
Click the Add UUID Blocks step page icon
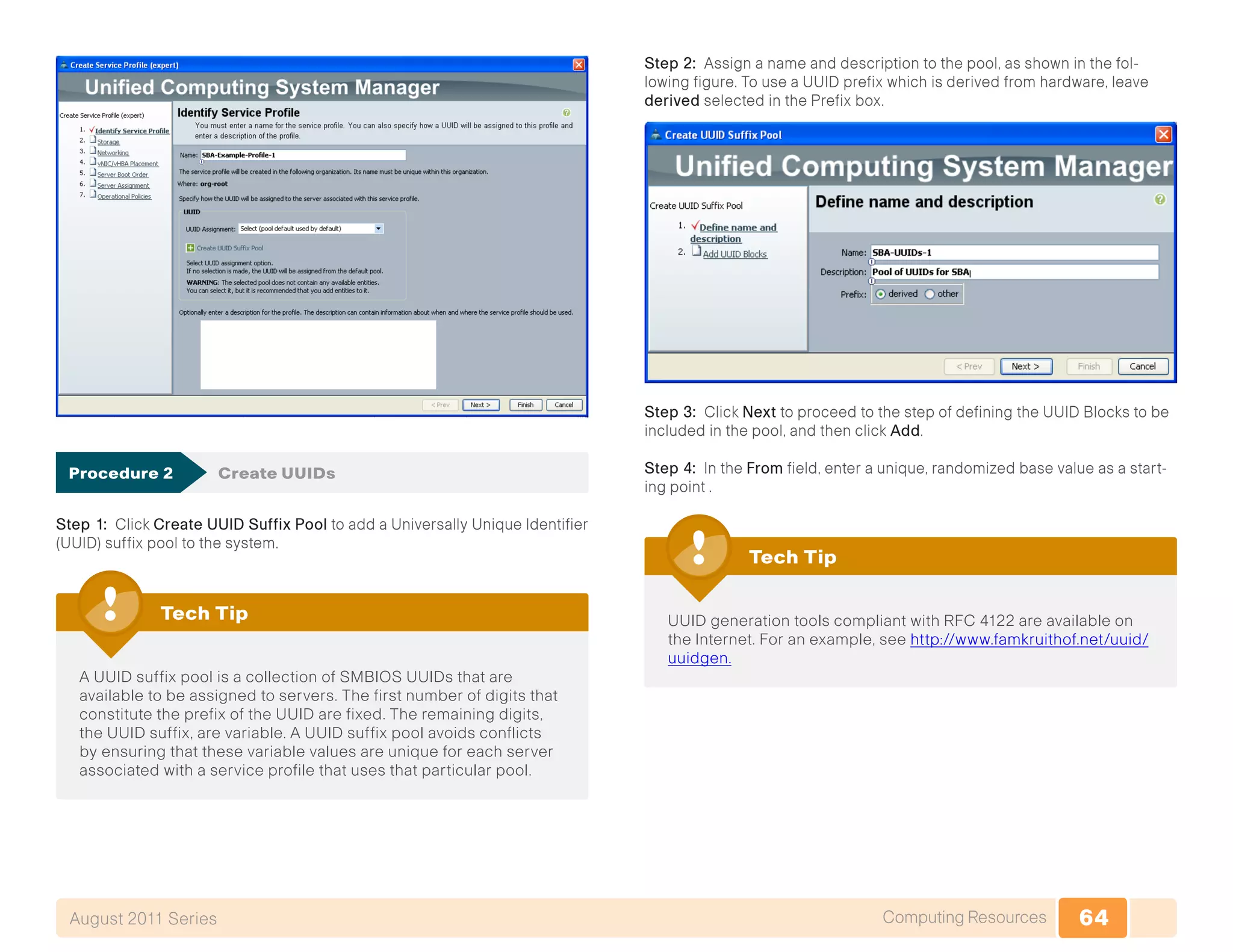[696, 252]
